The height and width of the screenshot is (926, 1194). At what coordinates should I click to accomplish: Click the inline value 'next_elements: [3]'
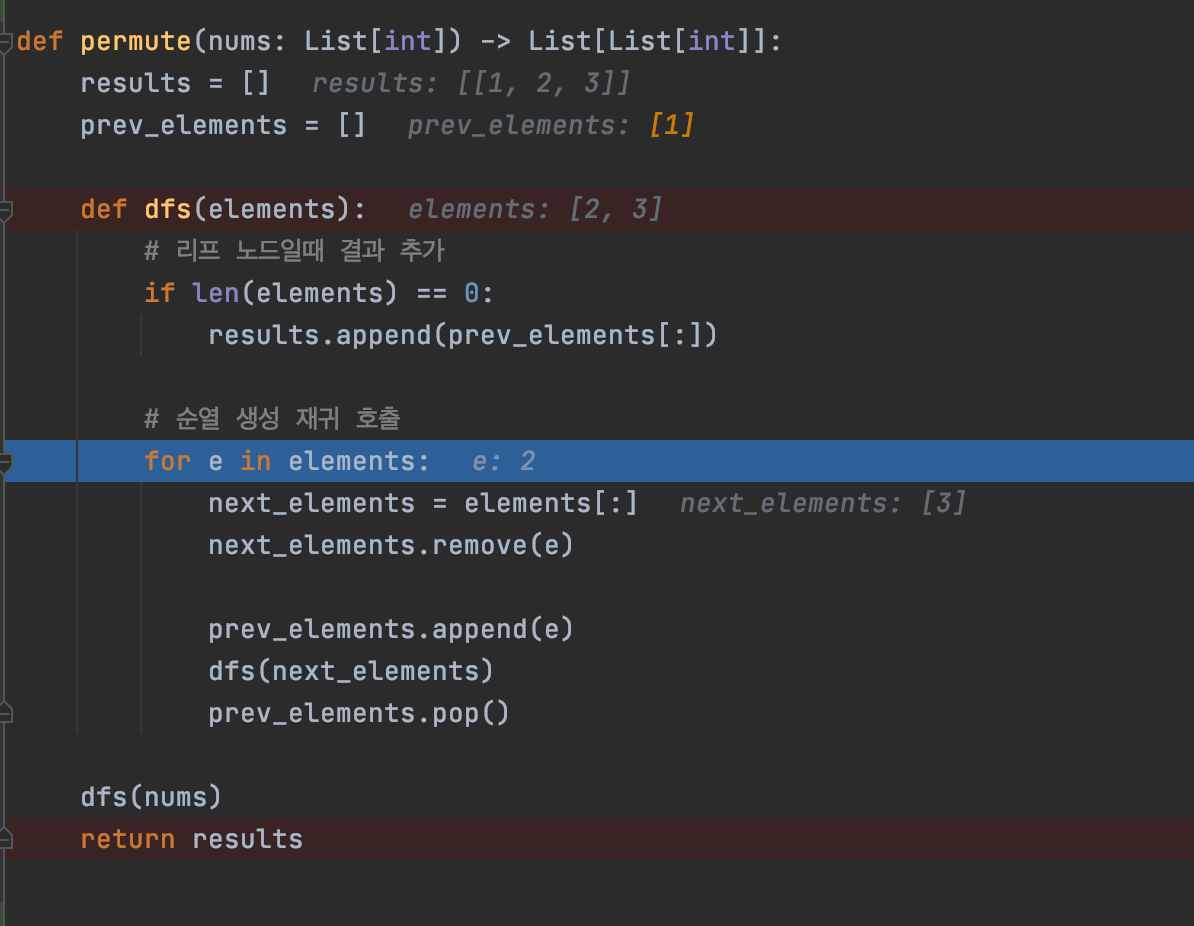click(x=822, y=503)
